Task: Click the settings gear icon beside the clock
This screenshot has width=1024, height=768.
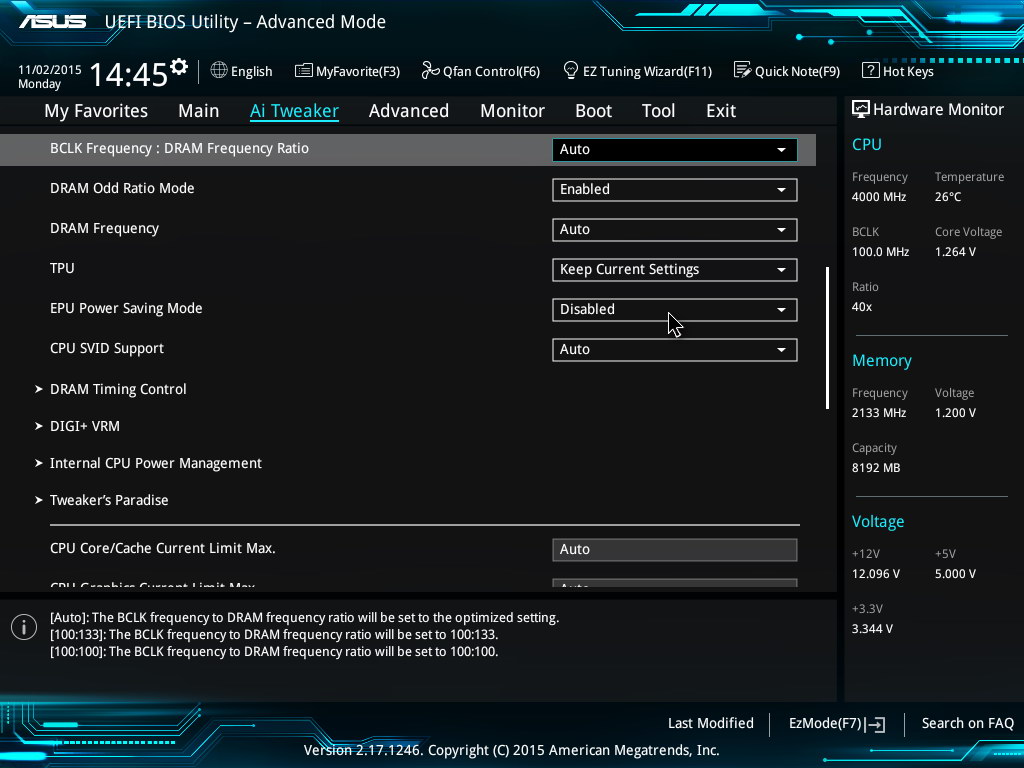Action: (179, 67)
